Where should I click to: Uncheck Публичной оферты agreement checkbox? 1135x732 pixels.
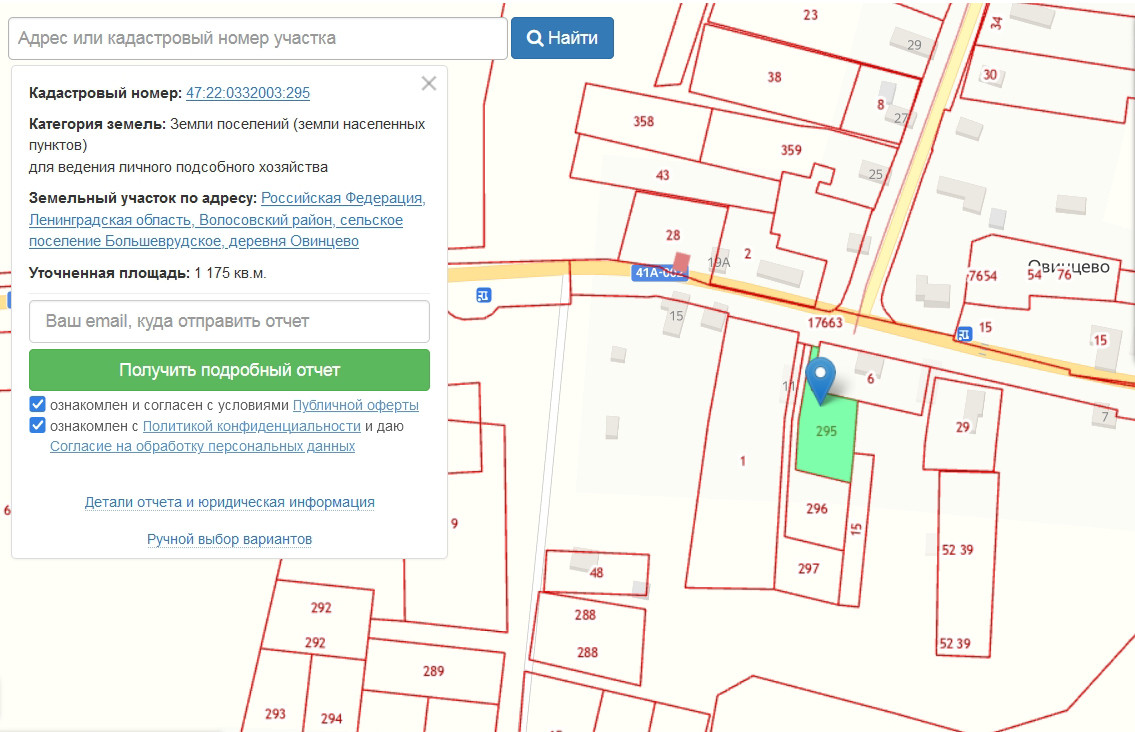[38, 404]
